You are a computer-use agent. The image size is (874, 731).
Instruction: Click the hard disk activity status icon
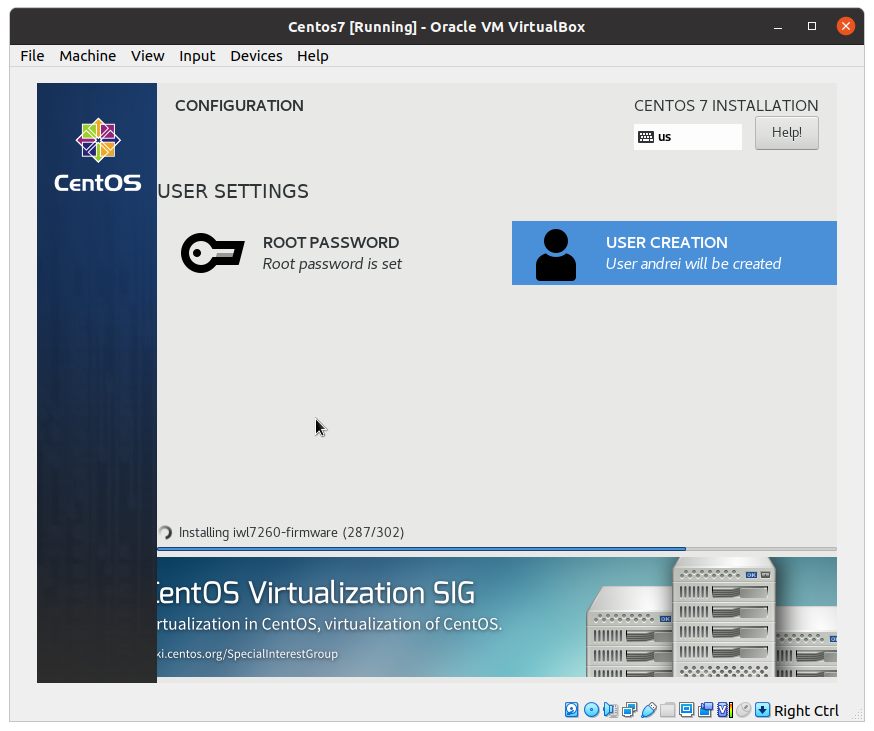pyautogui.click(x=571, y=710)
